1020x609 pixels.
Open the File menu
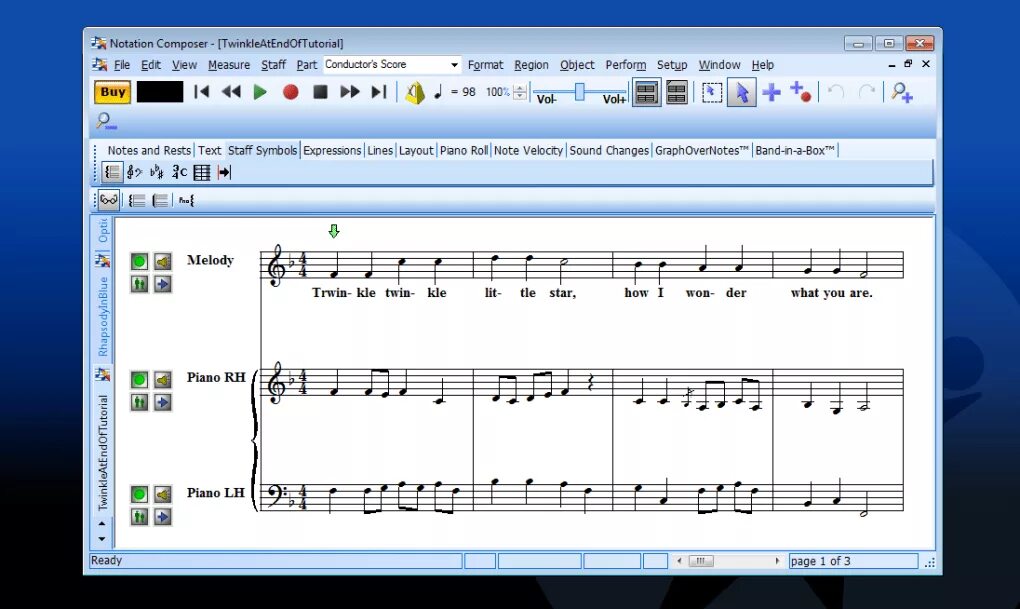(x=122, y=64)
